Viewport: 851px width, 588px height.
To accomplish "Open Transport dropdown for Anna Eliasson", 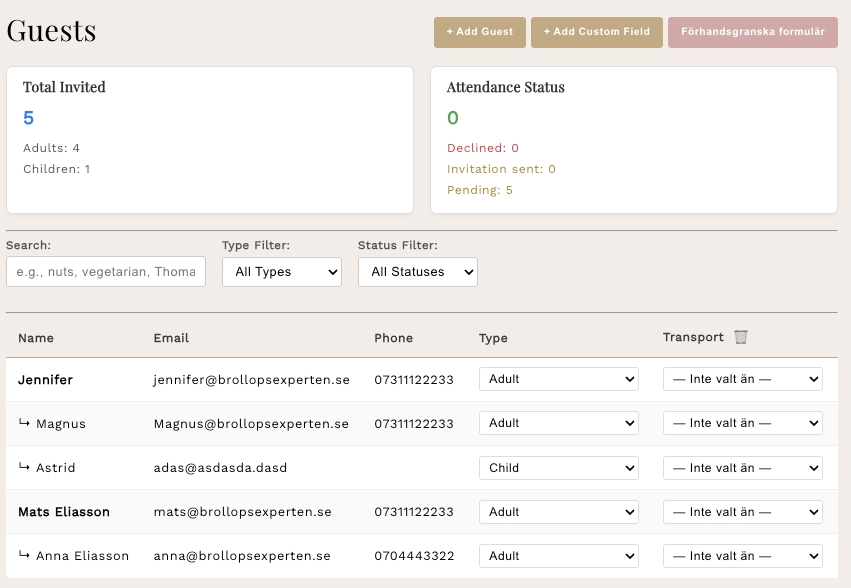I will point(742,556).
